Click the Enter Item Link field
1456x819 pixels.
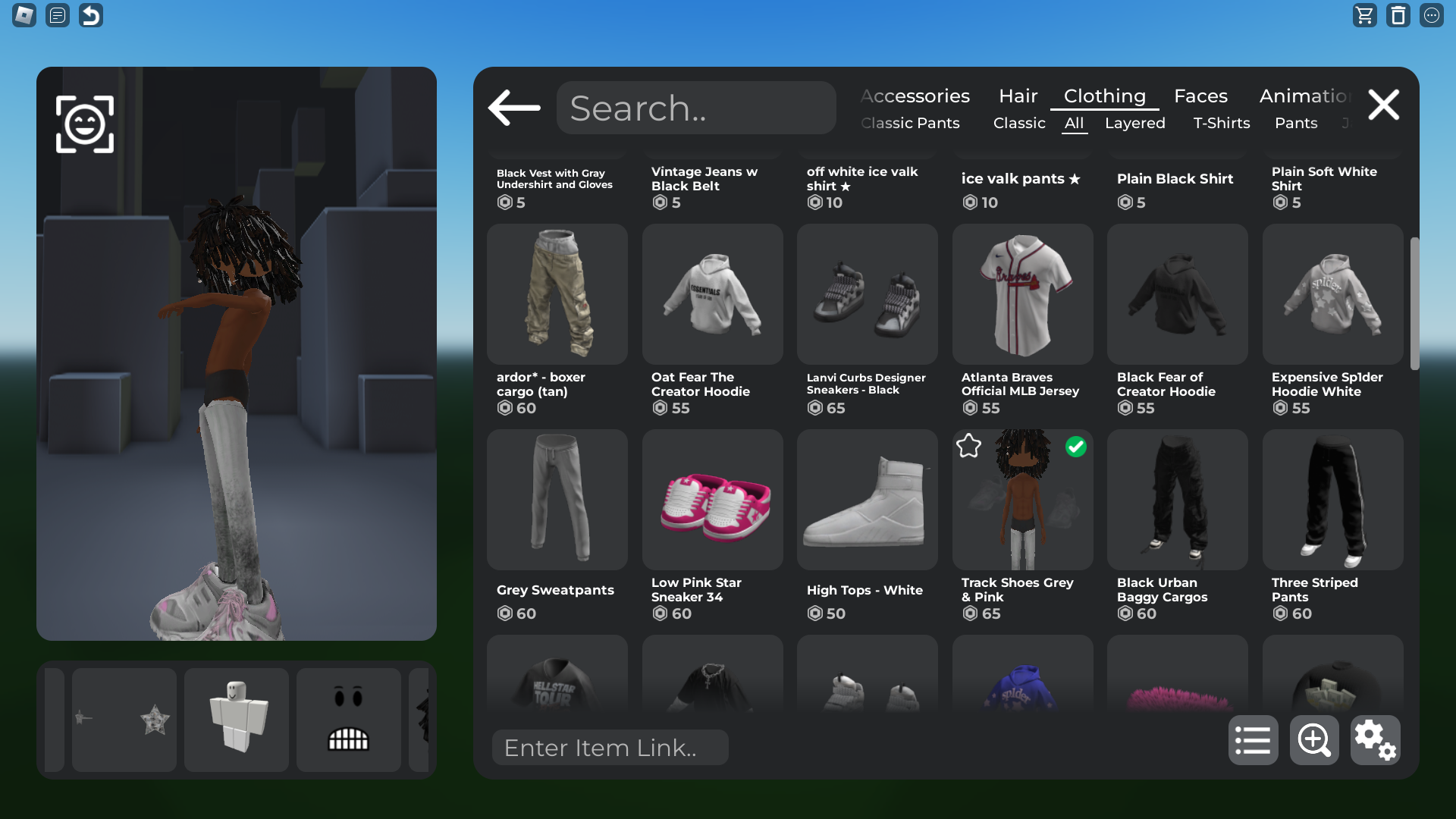click(x=610, y=748)
